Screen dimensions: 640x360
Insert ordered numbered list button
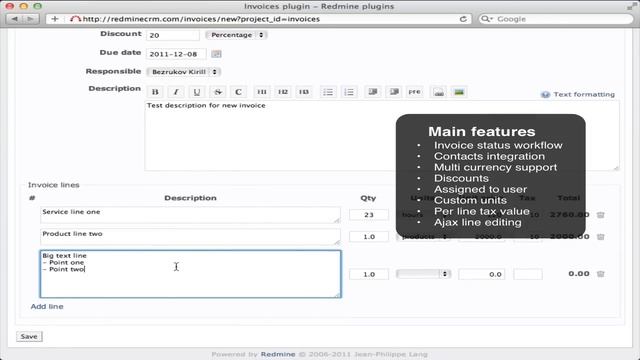point(349,92)
